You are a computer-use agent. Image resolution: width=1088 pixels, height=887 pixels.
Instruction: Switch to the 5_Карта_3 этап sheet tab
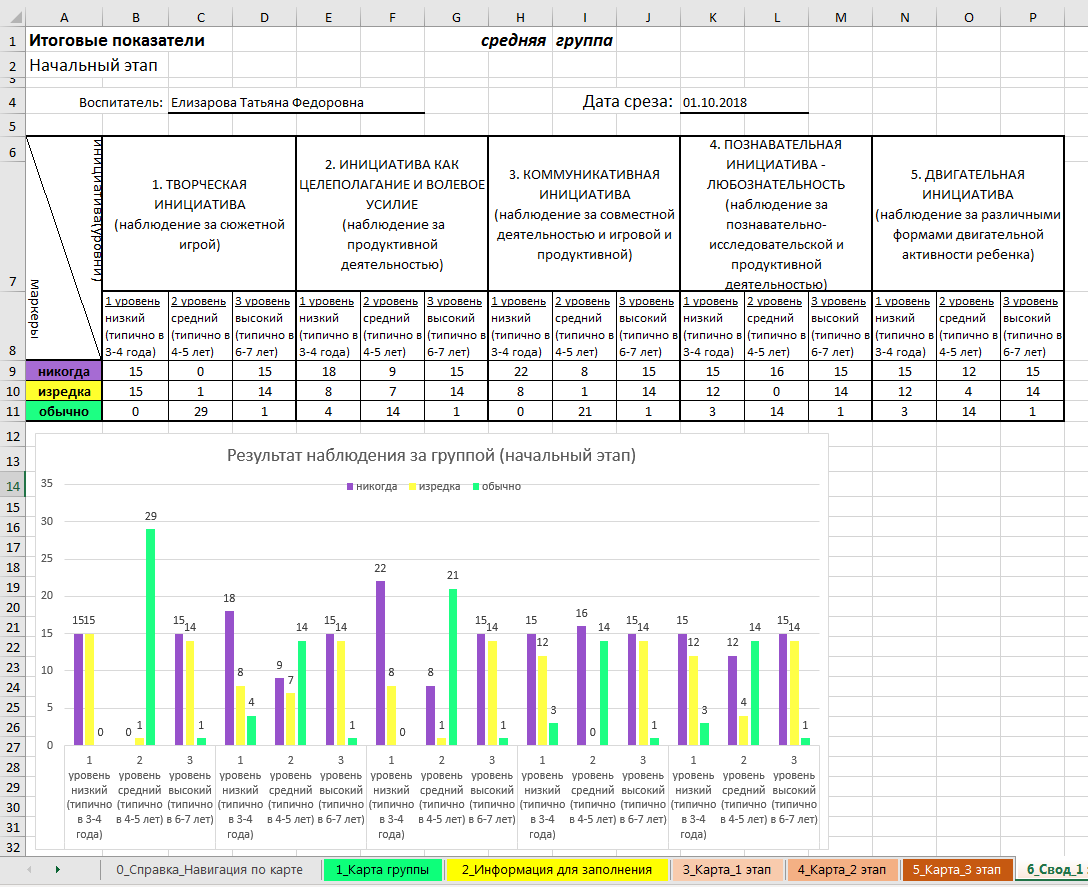(x=956, y=870)
